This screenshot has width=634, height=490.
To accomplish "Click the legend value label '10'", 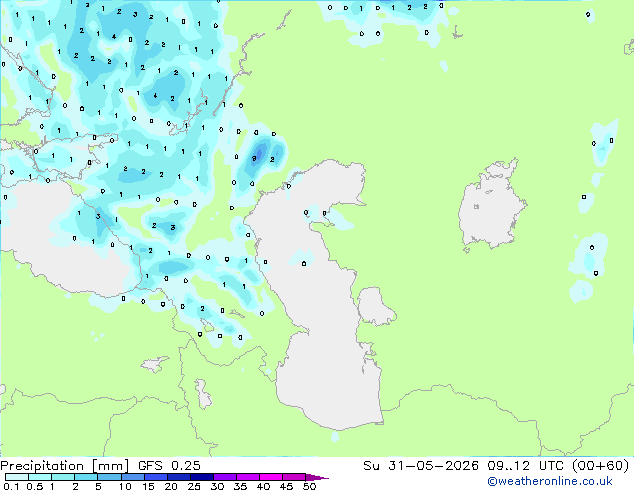I will (125, 486).
